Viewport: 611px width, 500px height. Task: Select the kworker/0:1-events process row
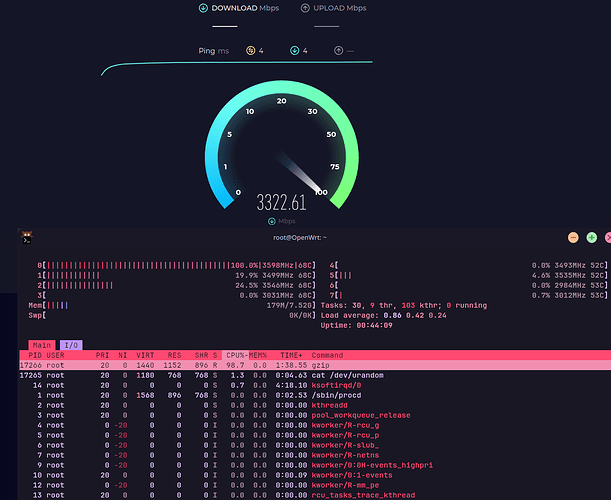point(315,475)
